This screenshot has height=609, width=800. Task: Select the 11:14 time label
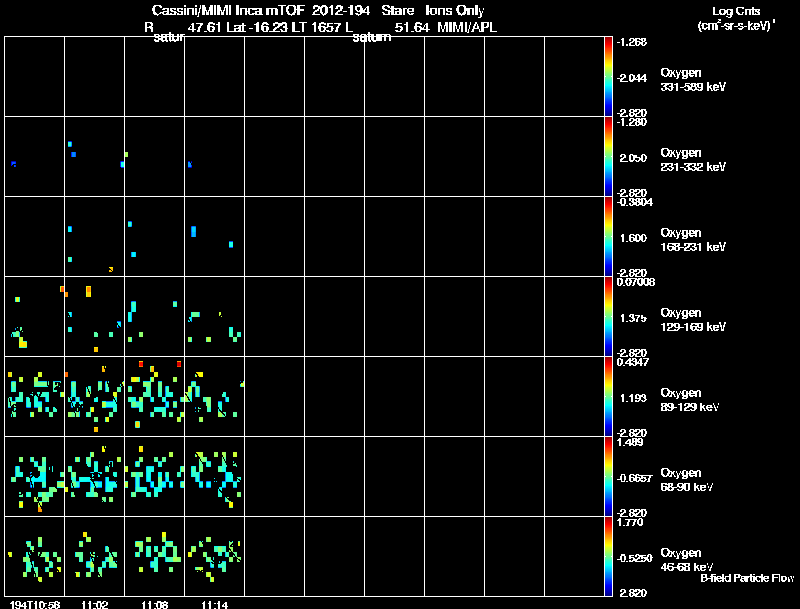215,605
